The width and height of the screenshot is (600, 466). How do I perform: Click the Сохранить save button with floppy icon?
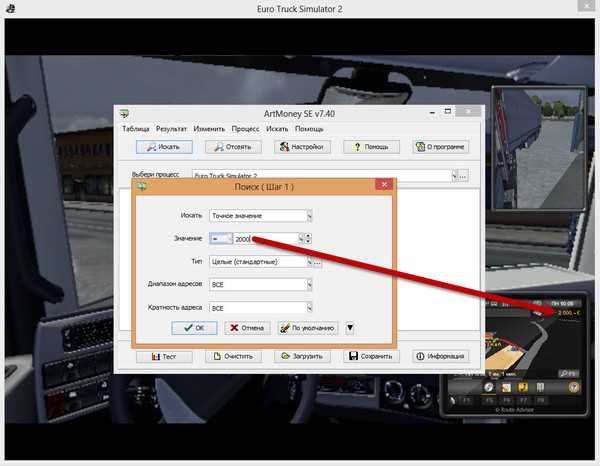tap(371, 356)
